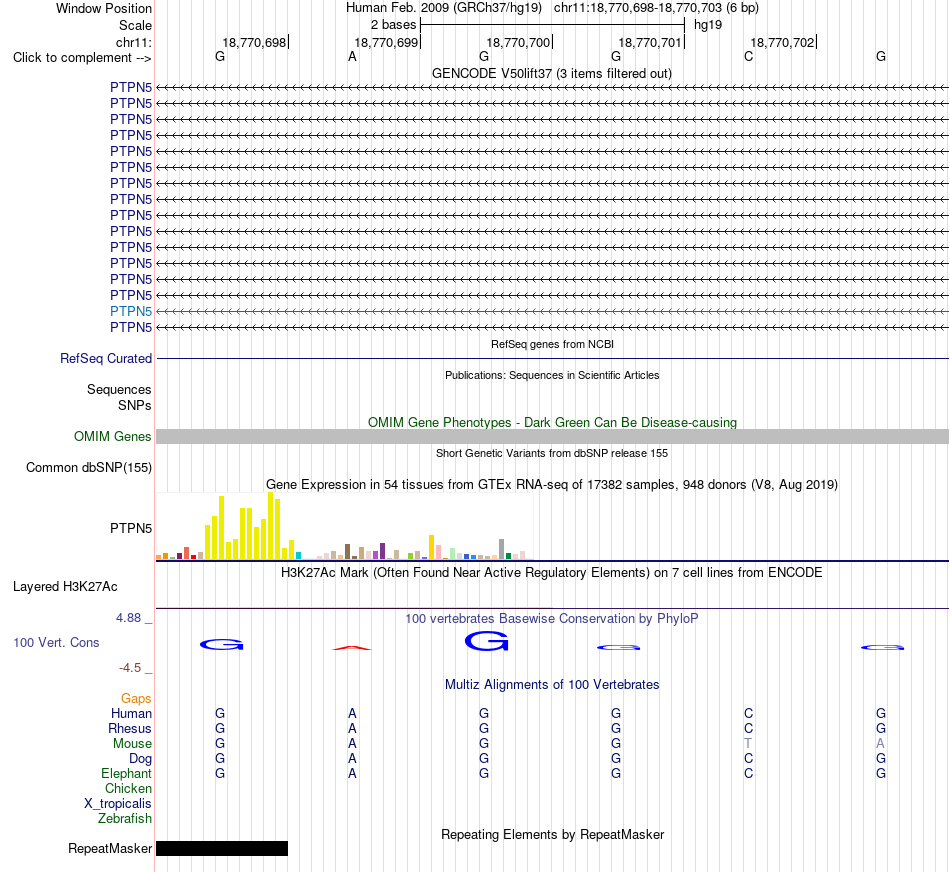
Task: Click the red A in the PhyloP conservation logo
Action: (352, 648)
